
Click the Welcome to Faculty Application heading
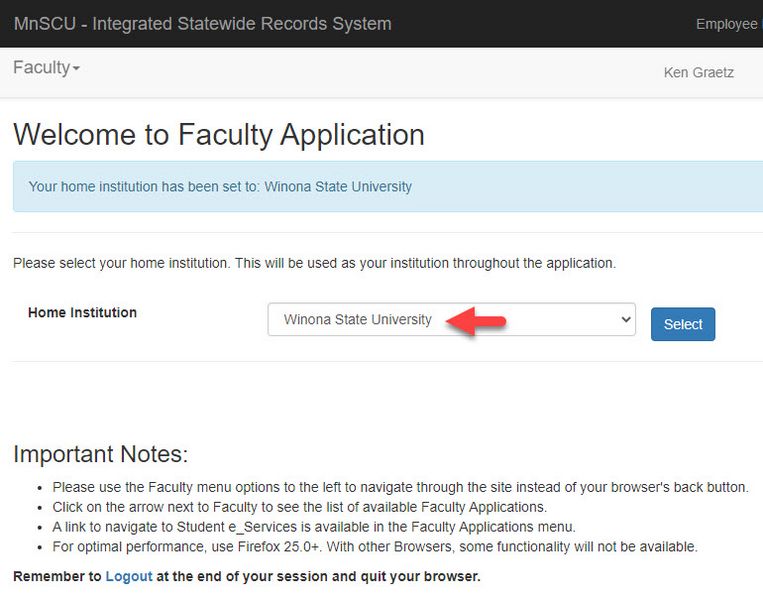[x=219, y=135]
